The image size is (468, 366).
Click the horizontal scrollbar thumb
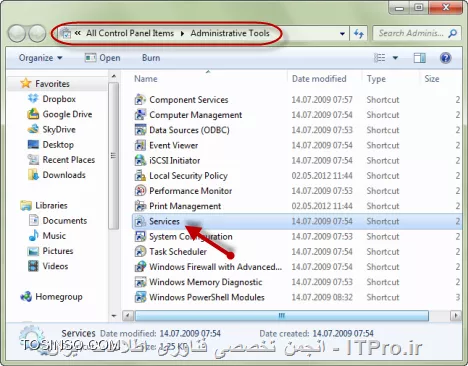[282, 315]
